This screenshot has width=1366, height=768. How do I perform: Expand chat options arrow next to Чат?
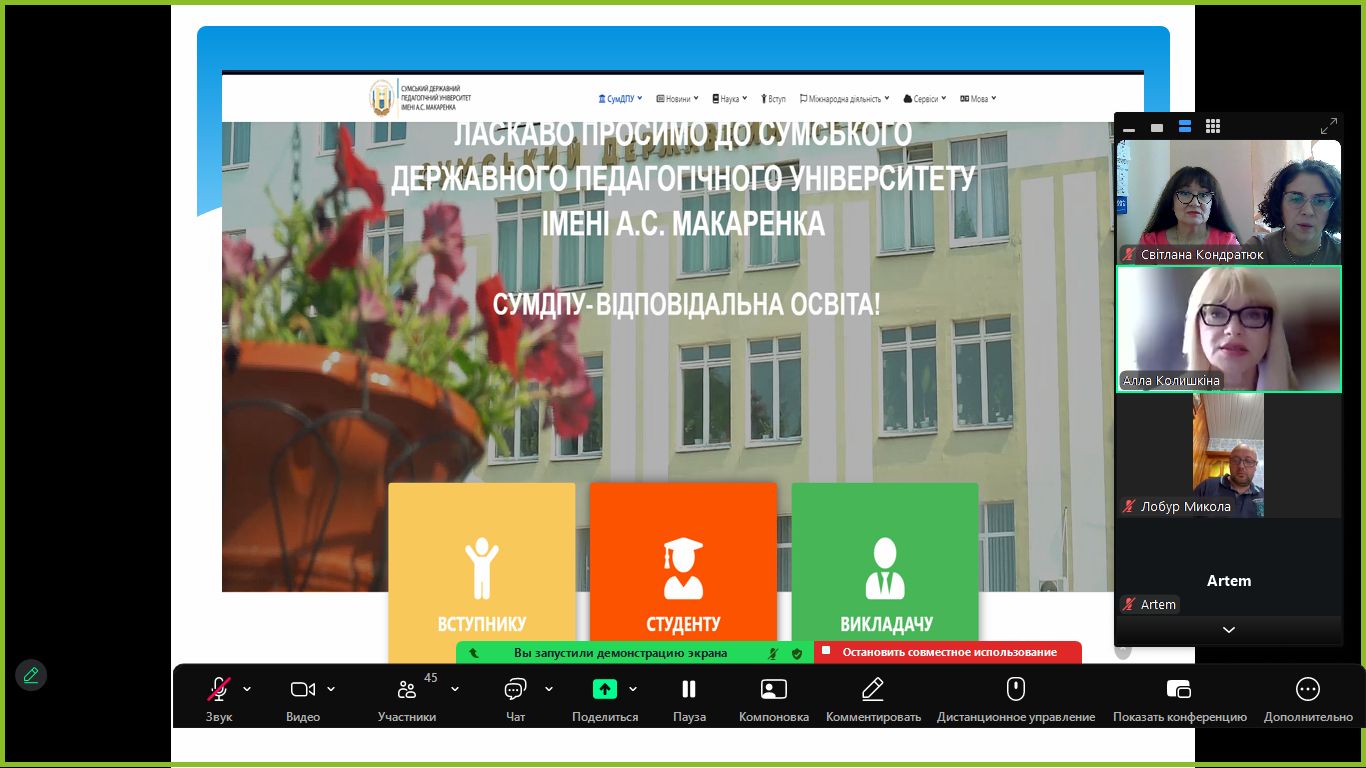(x=549, y=689)
